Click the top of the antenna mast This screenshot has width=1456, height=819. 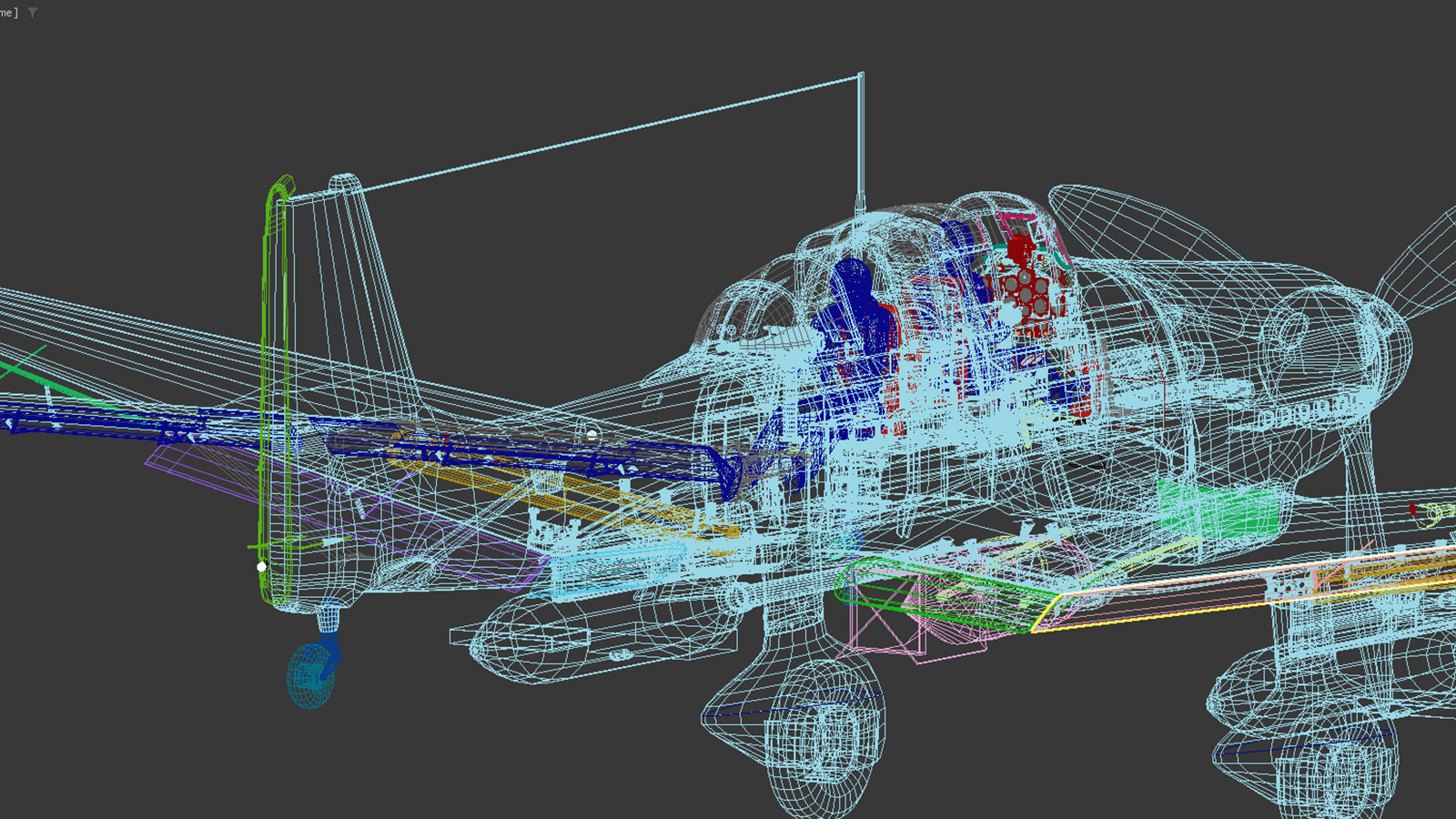coord(861,76)
